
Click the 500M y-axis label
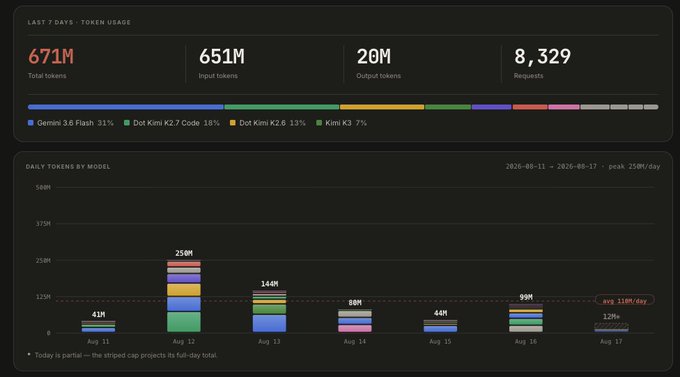(43, 187)
